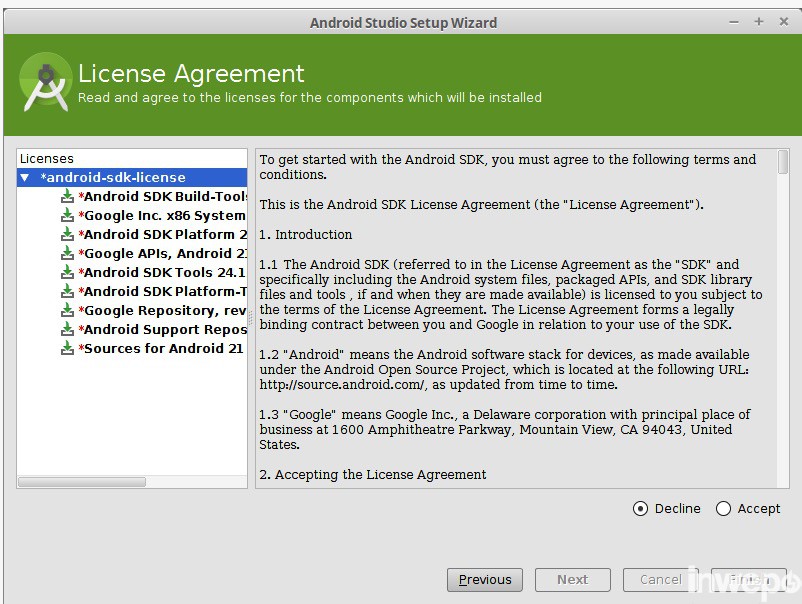Go back with the Previous button
802x604 pixels.
485,579
